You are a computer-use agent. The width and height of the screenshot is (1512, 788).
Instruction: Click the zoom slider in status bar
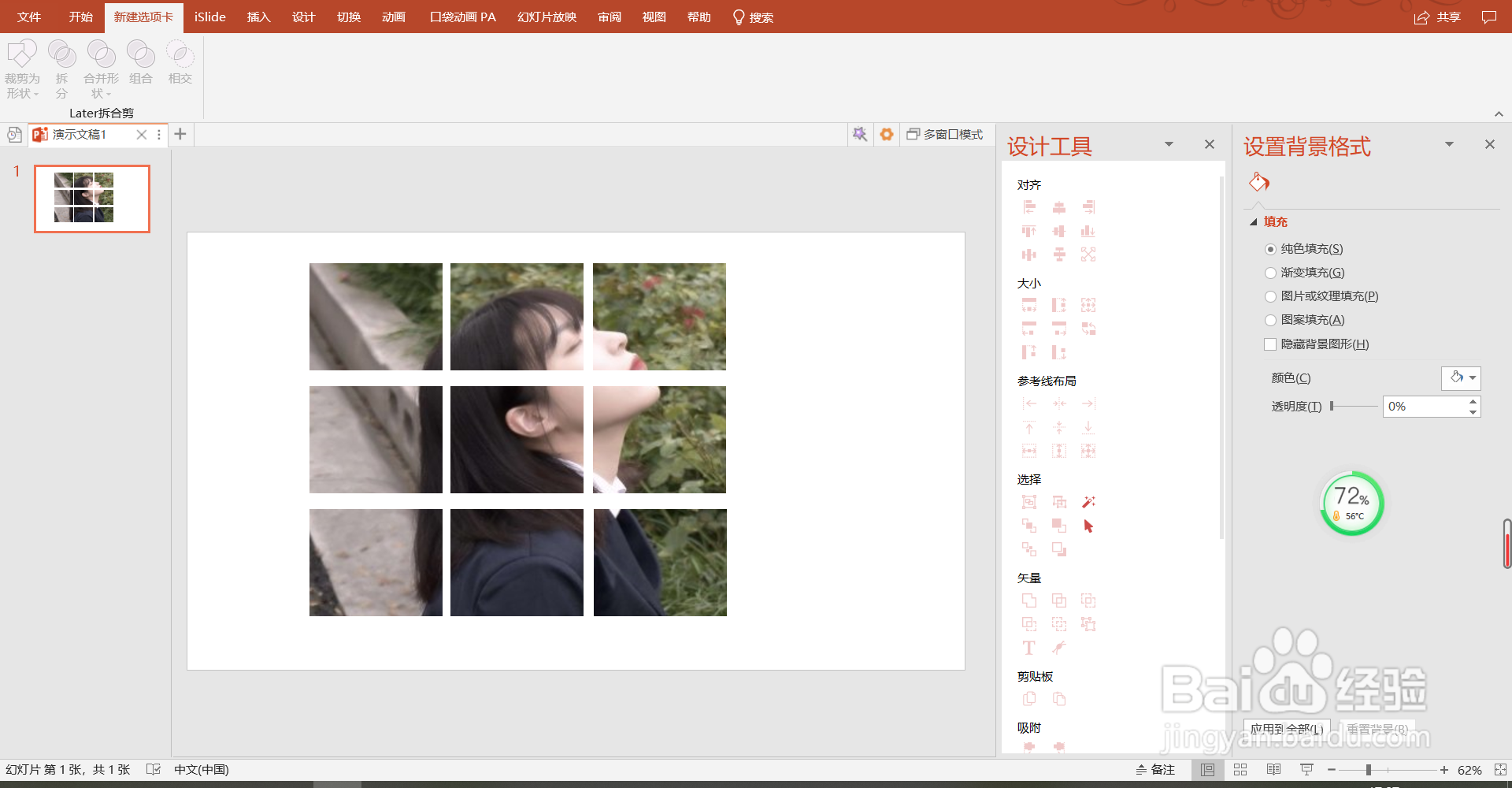point(1387,770)
